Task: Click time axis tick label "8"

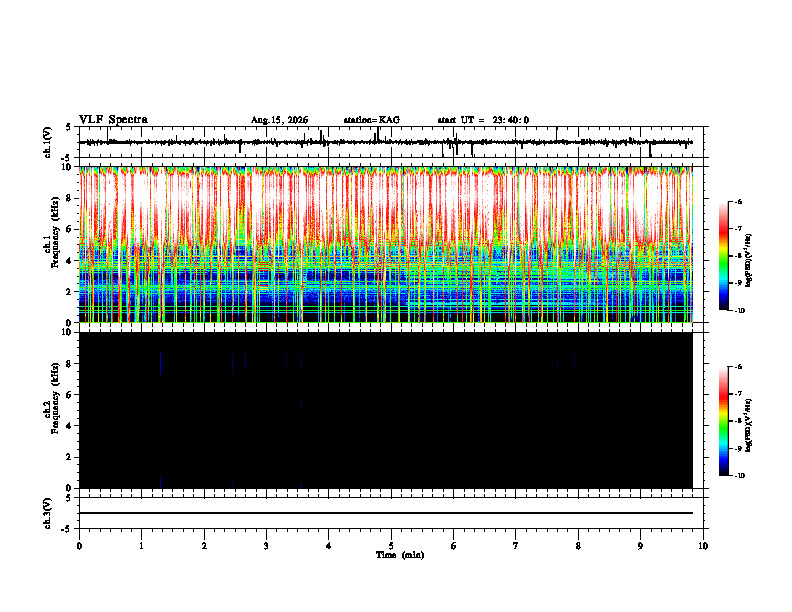Action: pyautogui.click(x=578, y=546)
